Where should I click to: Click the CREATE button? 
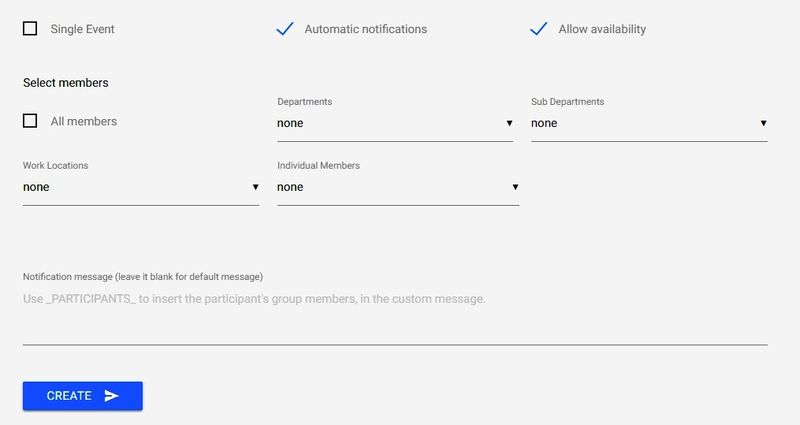click(x=83, y=396)
